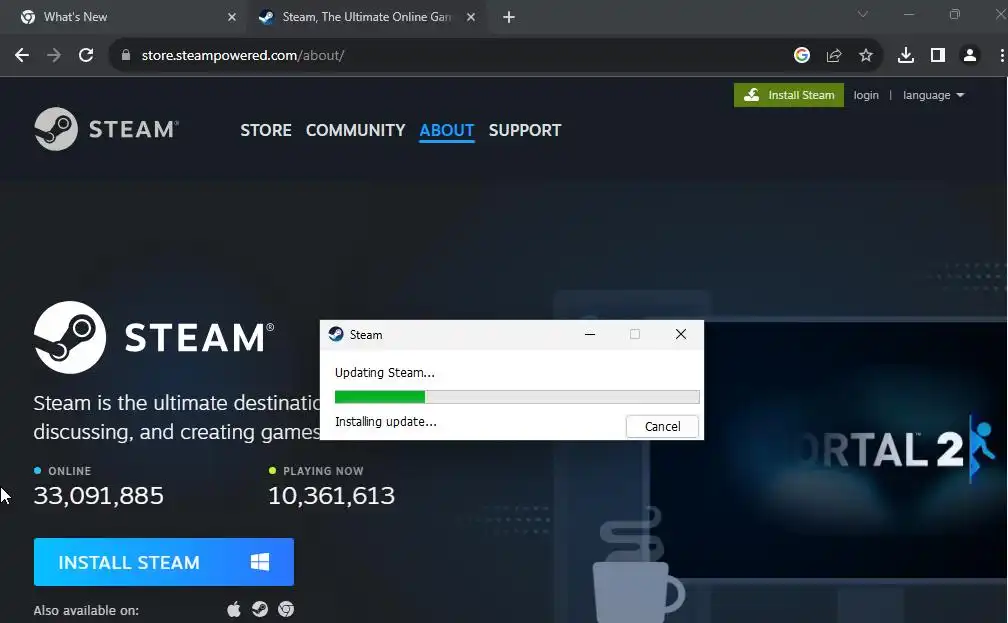The width and height of the screenshot is (1008, 623).
Task: Click the 'Updating Steam...' text
Action: (x=384, y=373)
